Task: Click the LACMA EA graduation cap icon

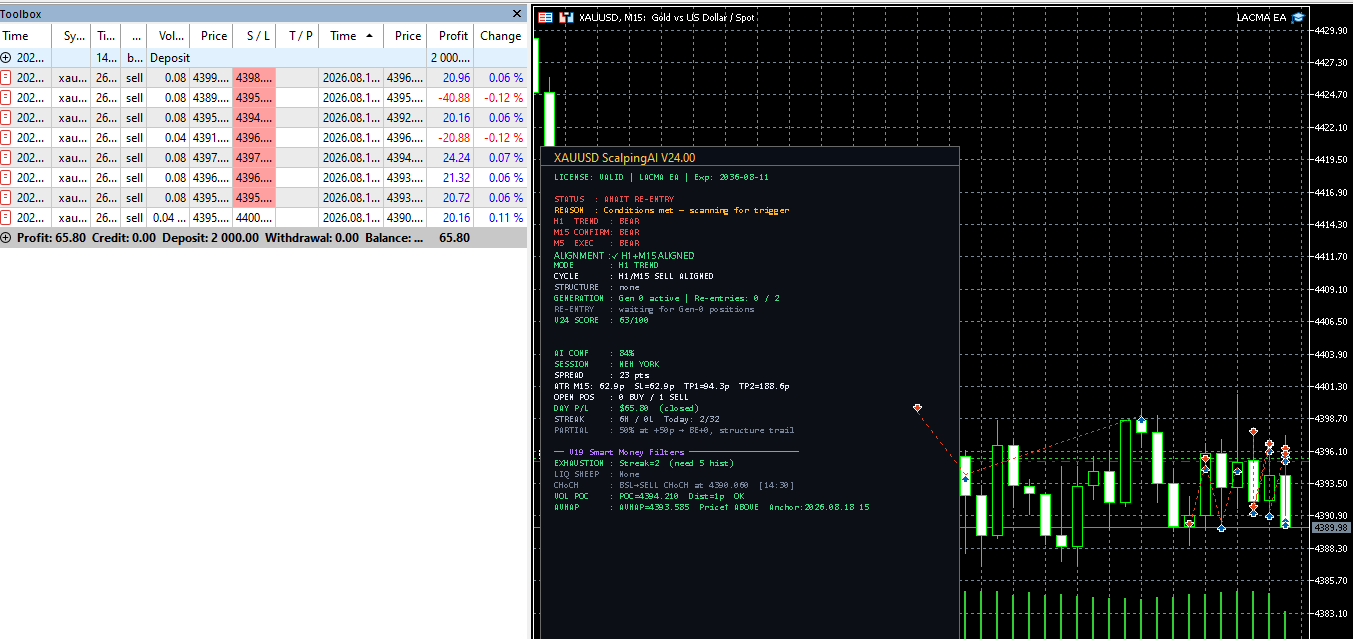Action: click(x=1298, y=17)
